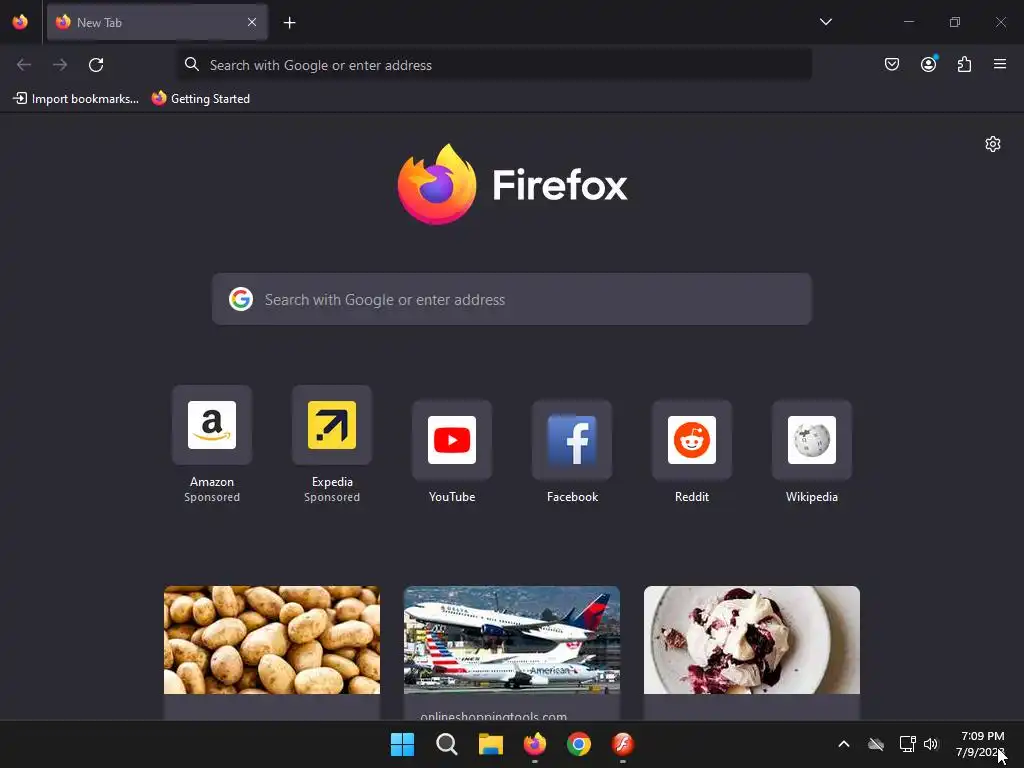Select the New Tab tab

[x=157, y=22]
